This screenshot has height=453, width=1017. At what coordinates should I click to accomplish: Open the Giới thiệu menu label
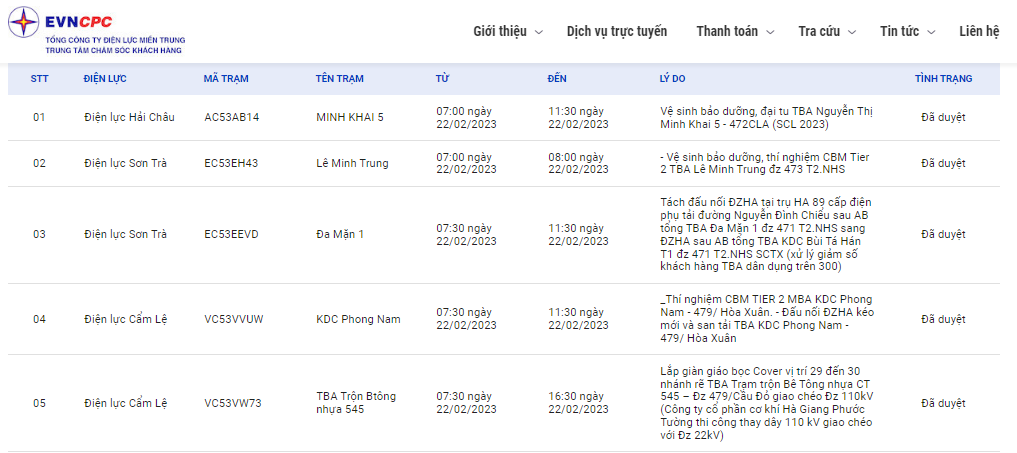pos(500,31)
